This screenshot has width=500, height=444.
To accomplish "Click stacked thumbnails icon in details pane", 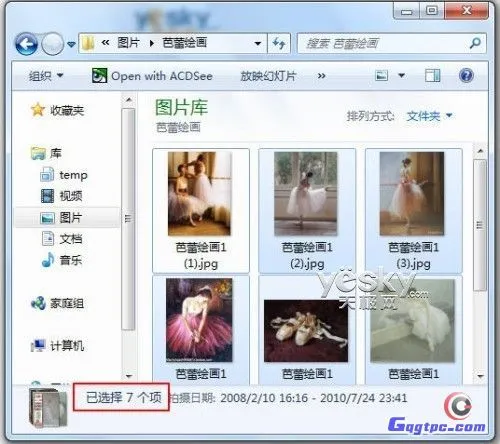I will [49, 407].
